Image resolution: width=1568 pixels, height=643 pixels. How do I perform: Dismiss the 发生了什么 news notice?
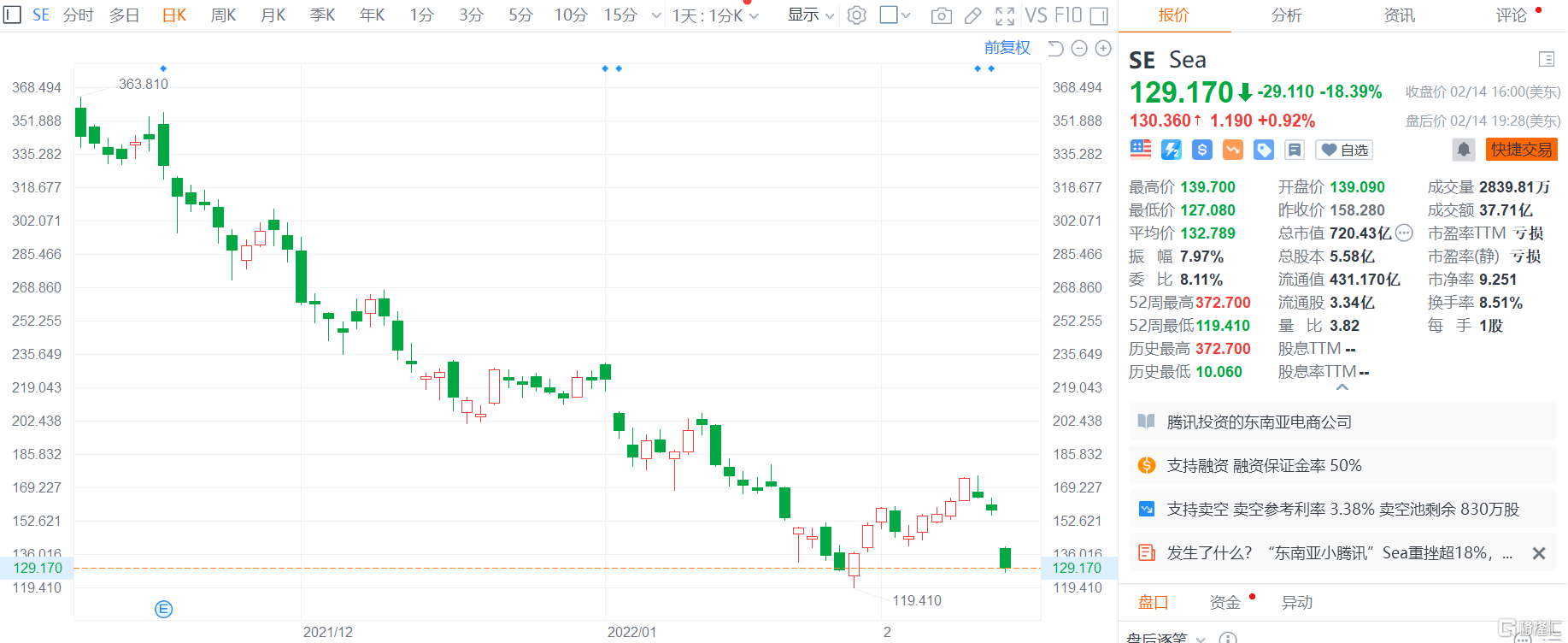[1539, 553]
